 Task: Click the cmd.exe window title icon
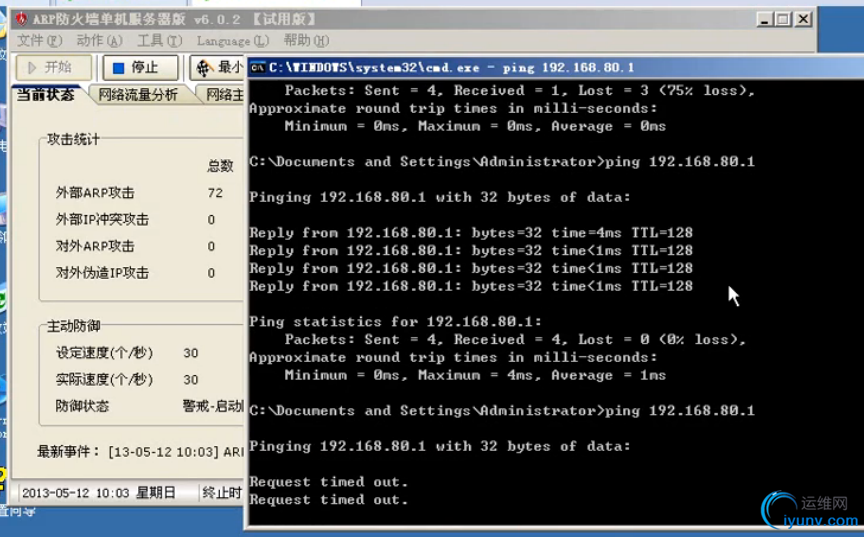coord(257,68)
